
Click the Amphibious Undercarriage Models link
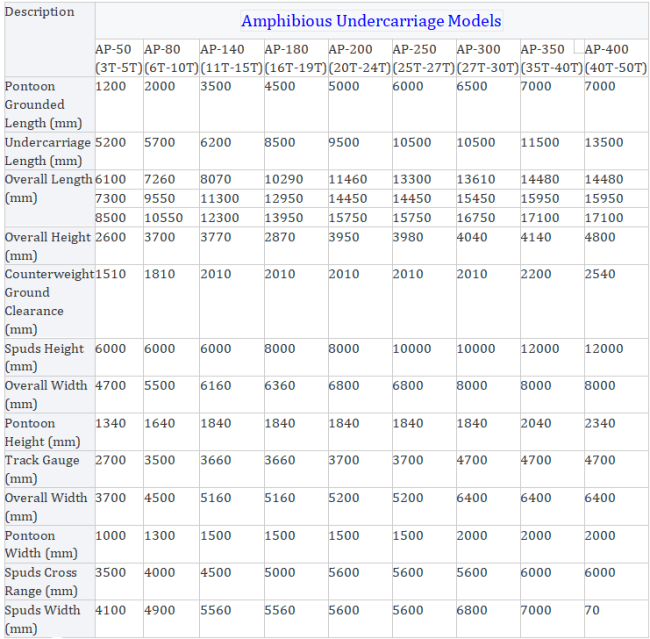click(x=371, y=21)
